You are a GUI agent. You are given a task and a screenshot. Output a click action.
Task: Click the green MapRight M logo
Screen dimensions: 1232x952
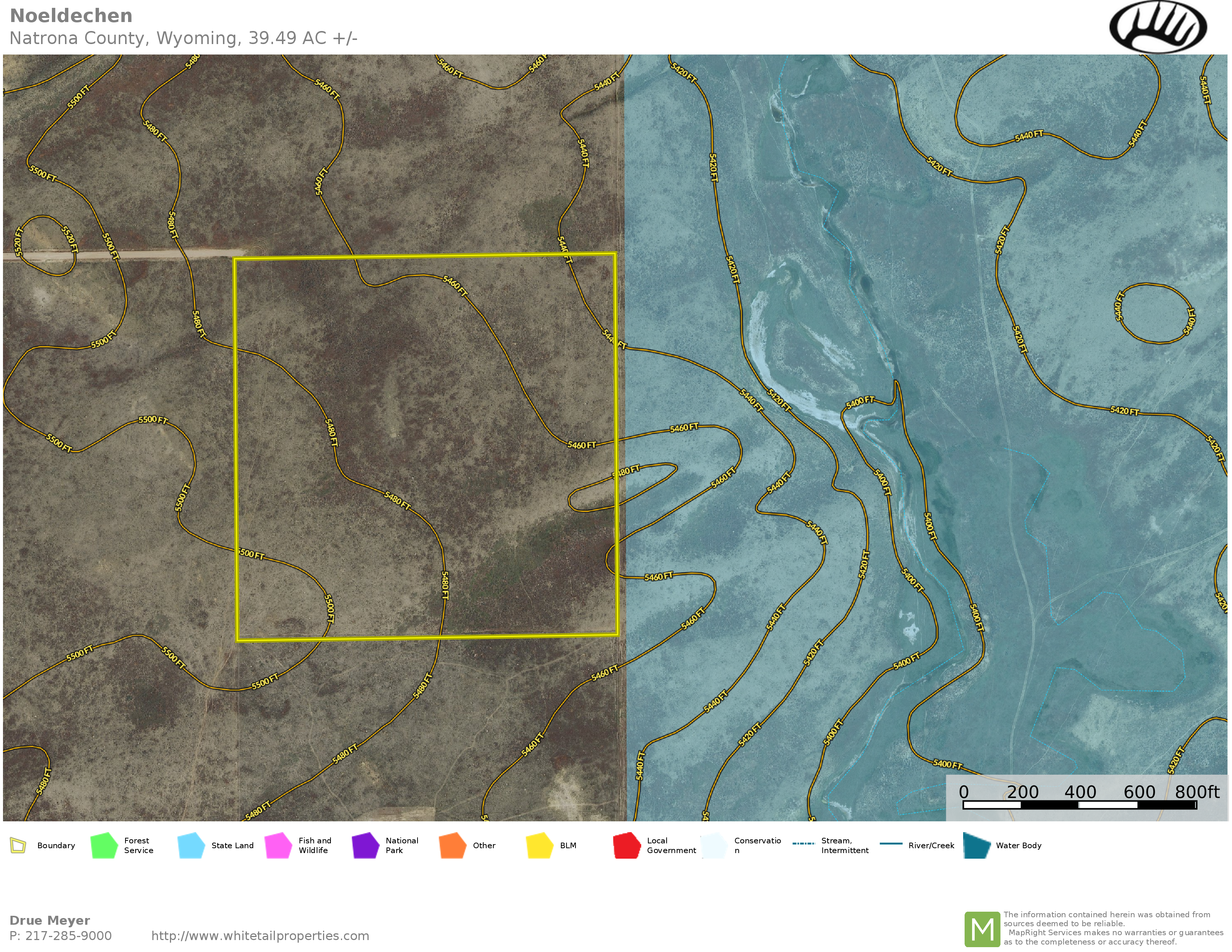tap(982, 929)
